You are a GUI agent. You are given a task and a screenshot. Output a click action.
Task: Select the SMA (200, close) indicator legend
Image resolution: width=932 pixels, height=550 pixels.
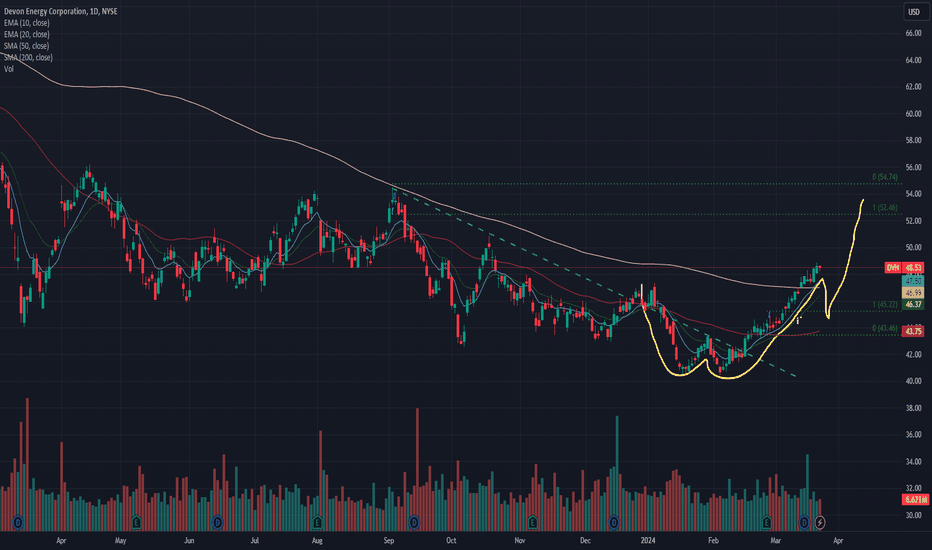(29, 57)
